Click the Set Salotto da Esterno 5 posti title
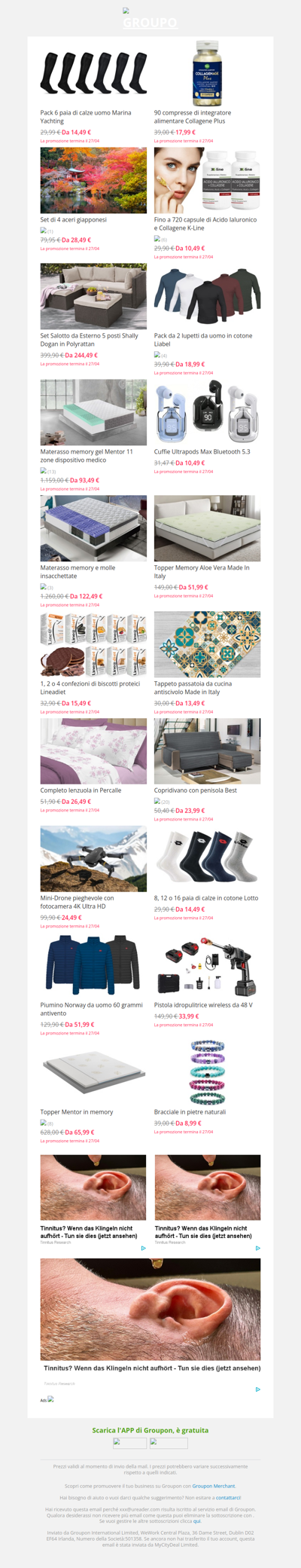301x1568 pixels. pos(89,340)
